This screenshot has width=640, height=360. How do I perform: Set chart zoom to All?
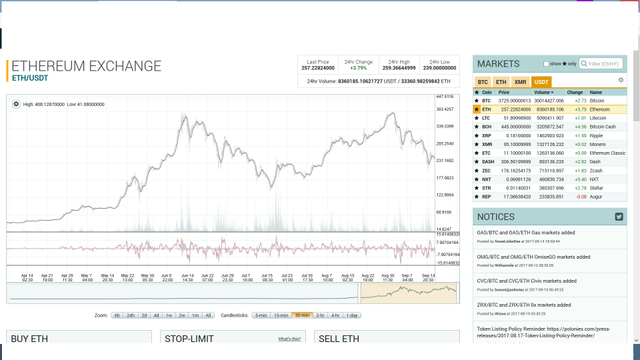tap(208, 316)
